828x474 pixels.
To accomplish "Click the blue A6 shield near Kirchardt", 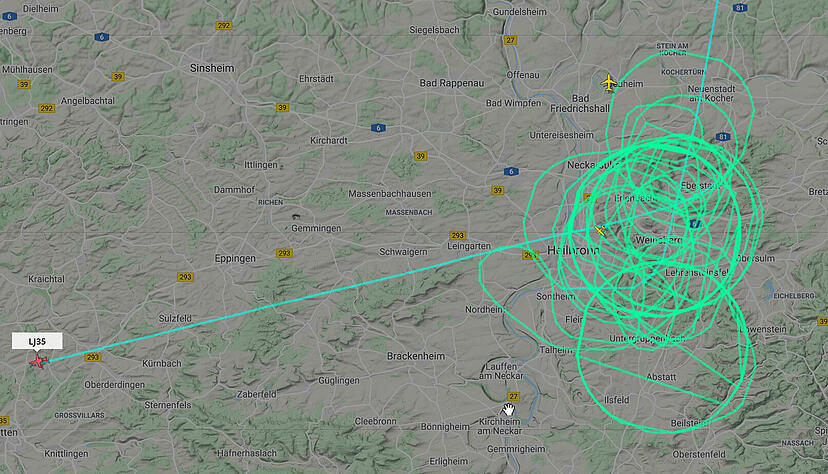I will [x=378, y=128].
